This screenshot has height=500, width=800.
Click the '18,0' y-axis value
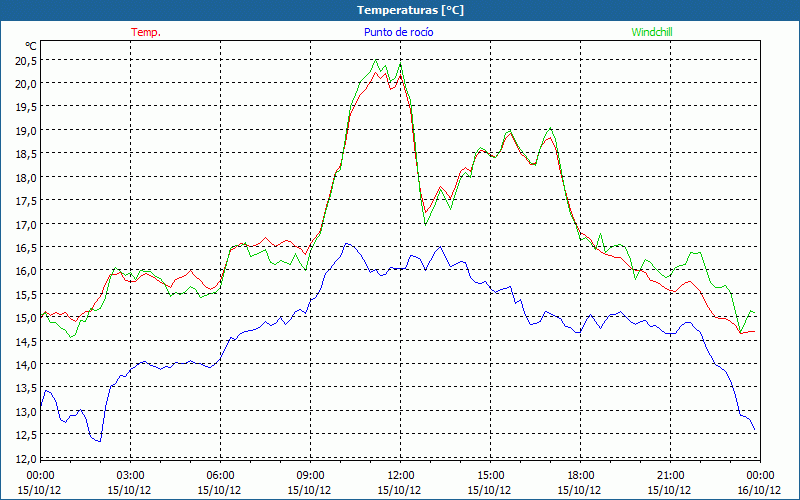pyautogui.click(x=26, y=178)
